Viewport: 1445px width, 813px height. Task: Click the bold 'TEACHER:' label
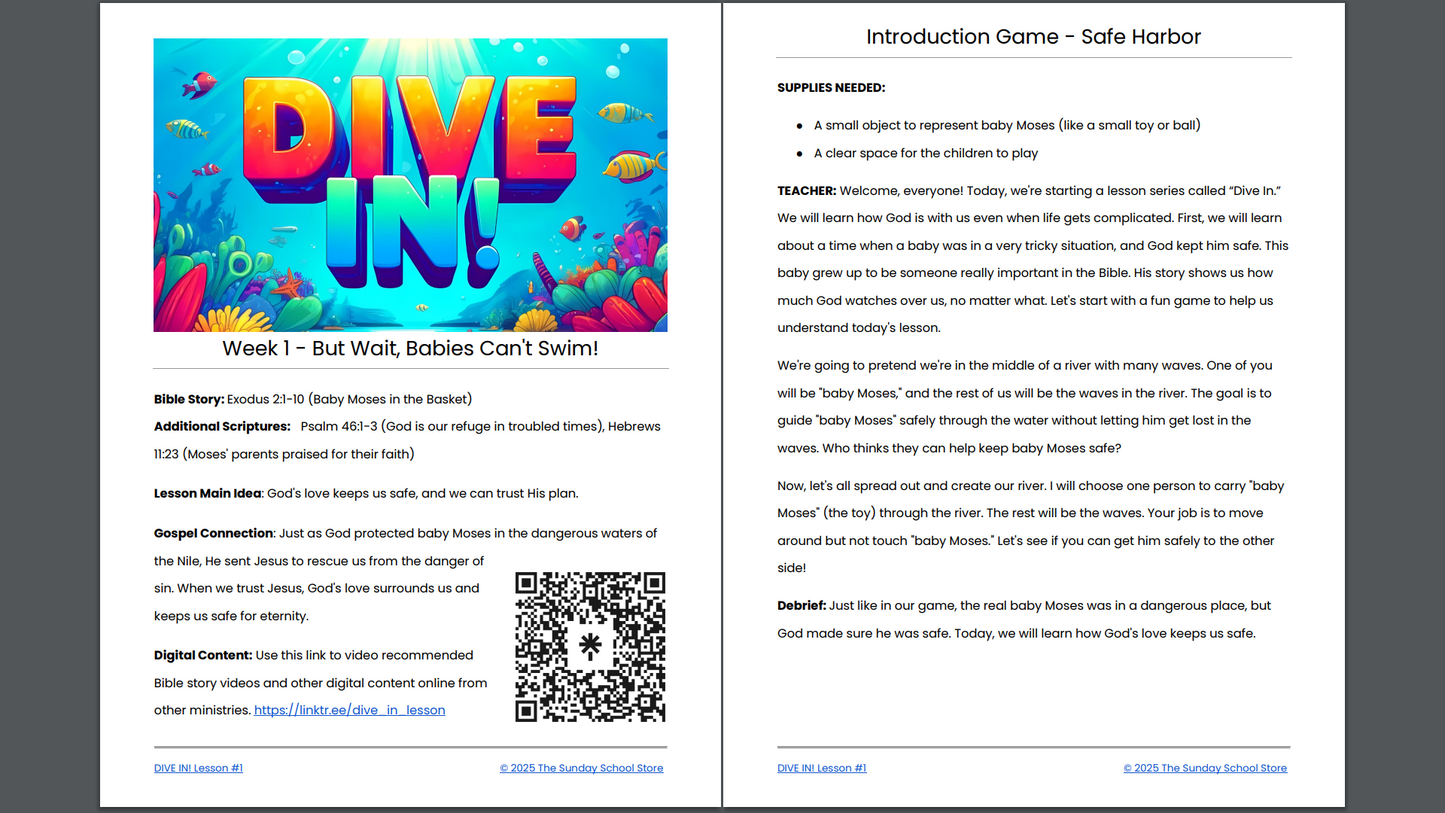806,190
